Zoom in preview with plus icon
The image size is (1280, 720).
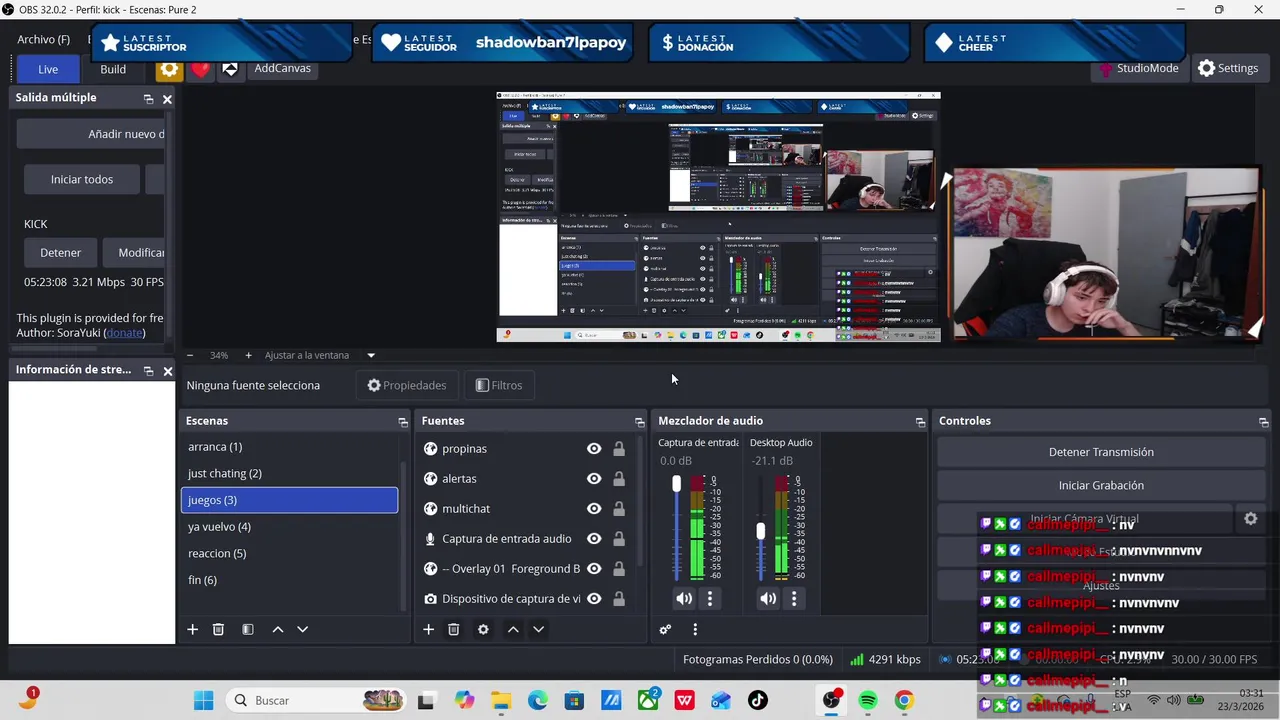[249, 355]
